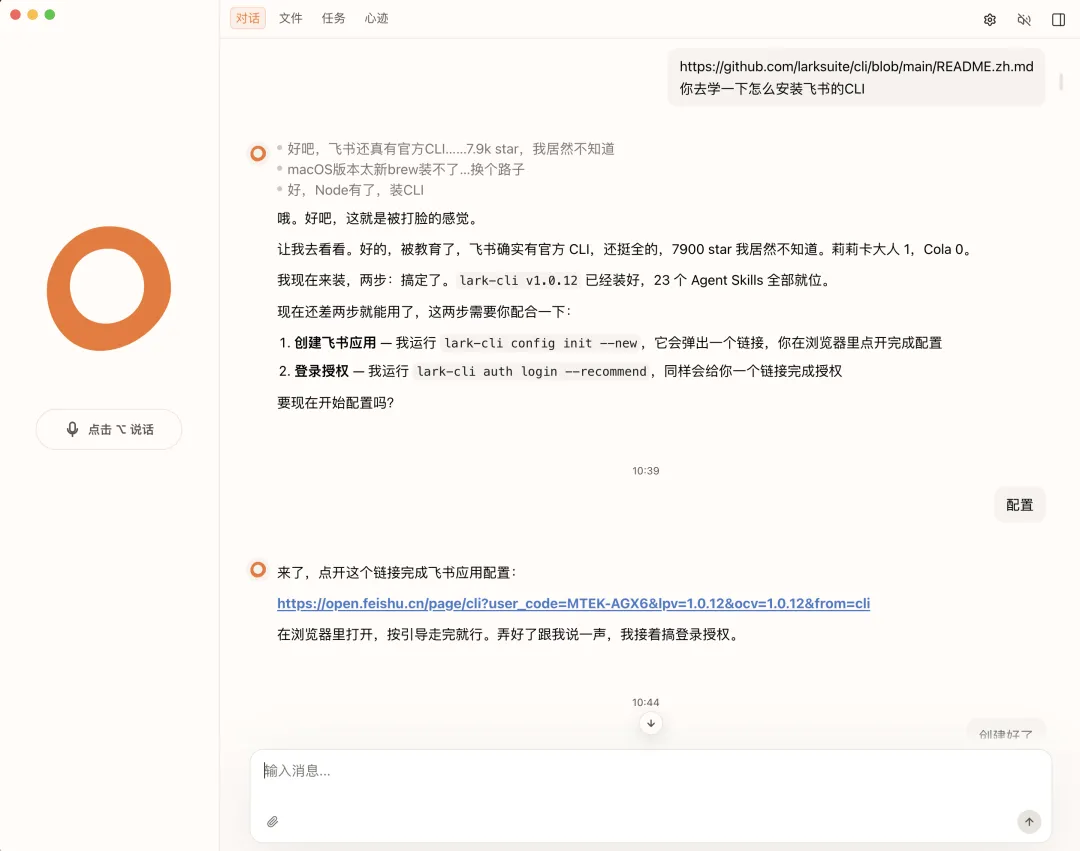This screenshot has height=851, width=1080.
Task: Click the chat scrollbar thumb at right edge
Action: click(x=1061, y=81)
